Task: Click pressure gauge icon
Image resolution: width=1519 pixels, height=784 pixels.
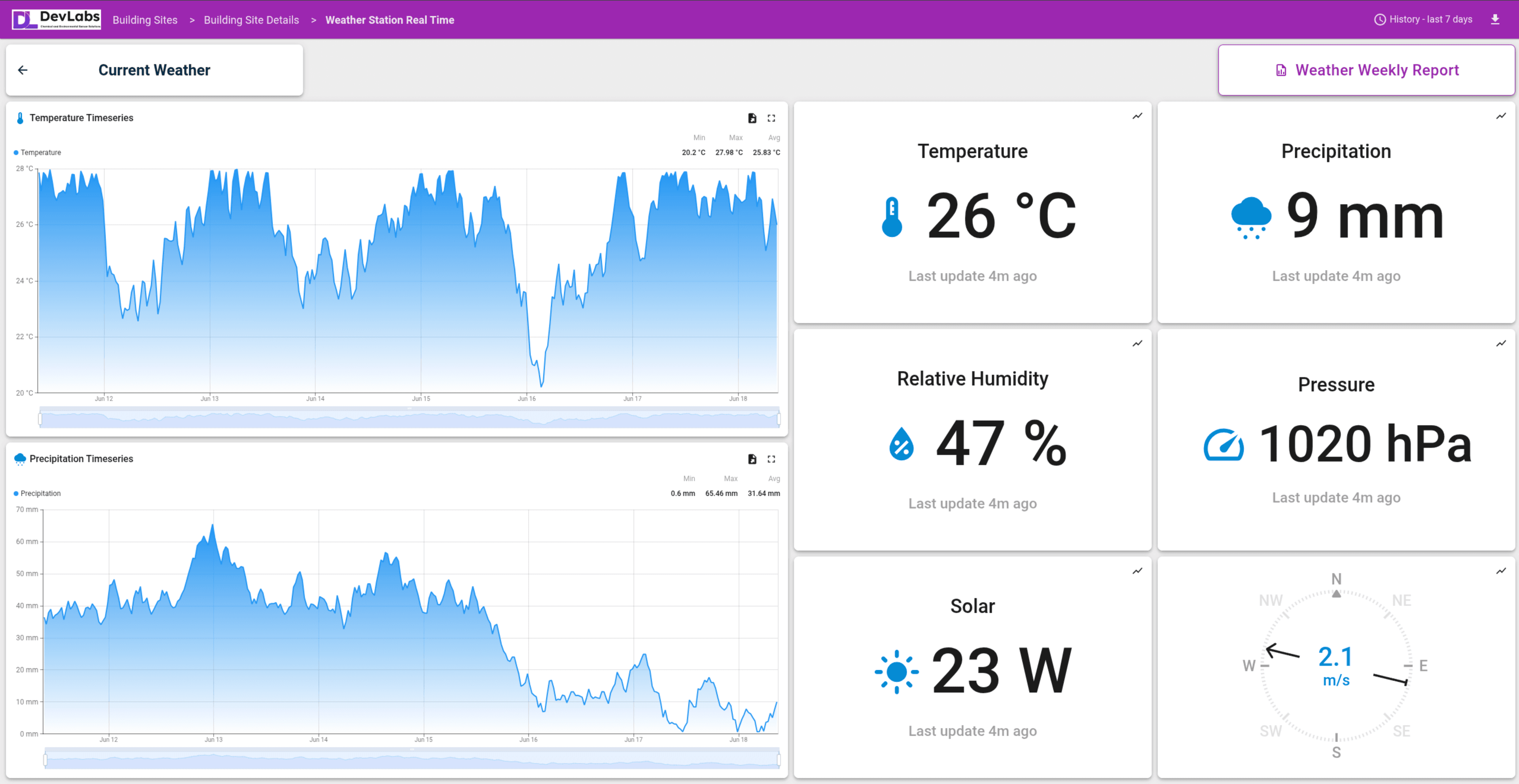Action: (x=1224, y=444)
